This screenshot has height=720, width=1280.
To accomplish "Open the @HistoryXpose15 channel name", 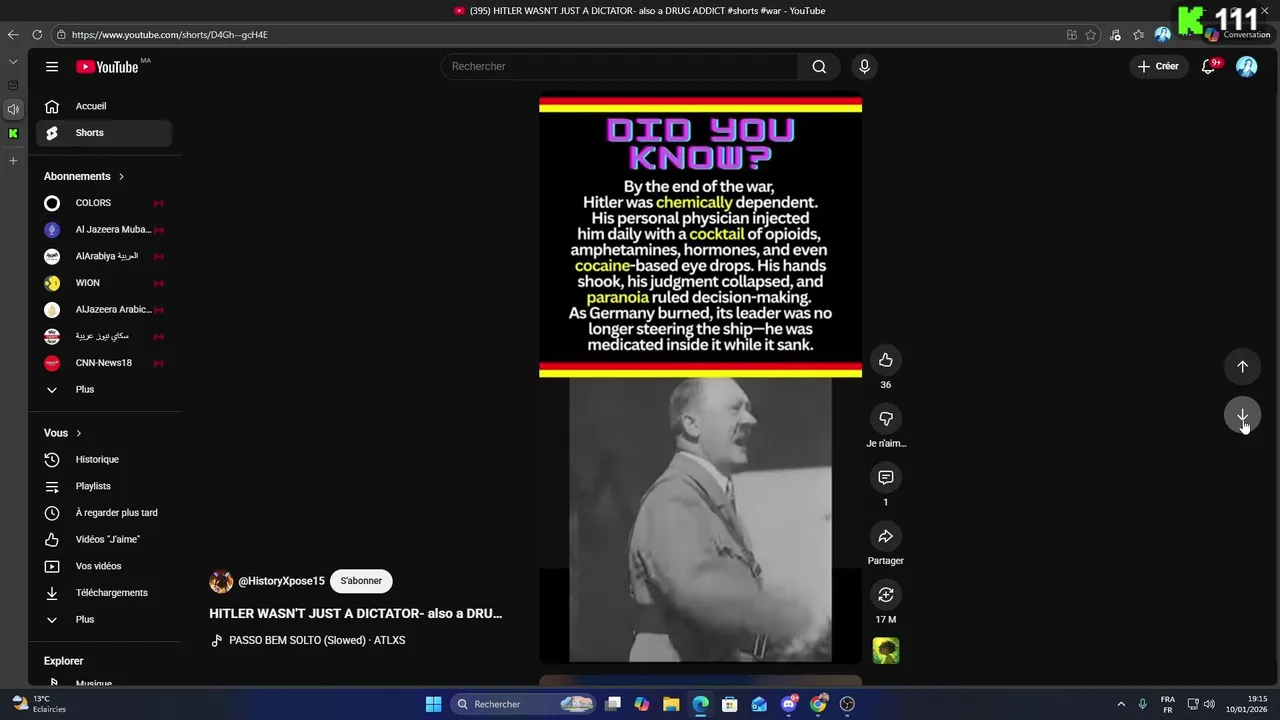I will [281, 581].
